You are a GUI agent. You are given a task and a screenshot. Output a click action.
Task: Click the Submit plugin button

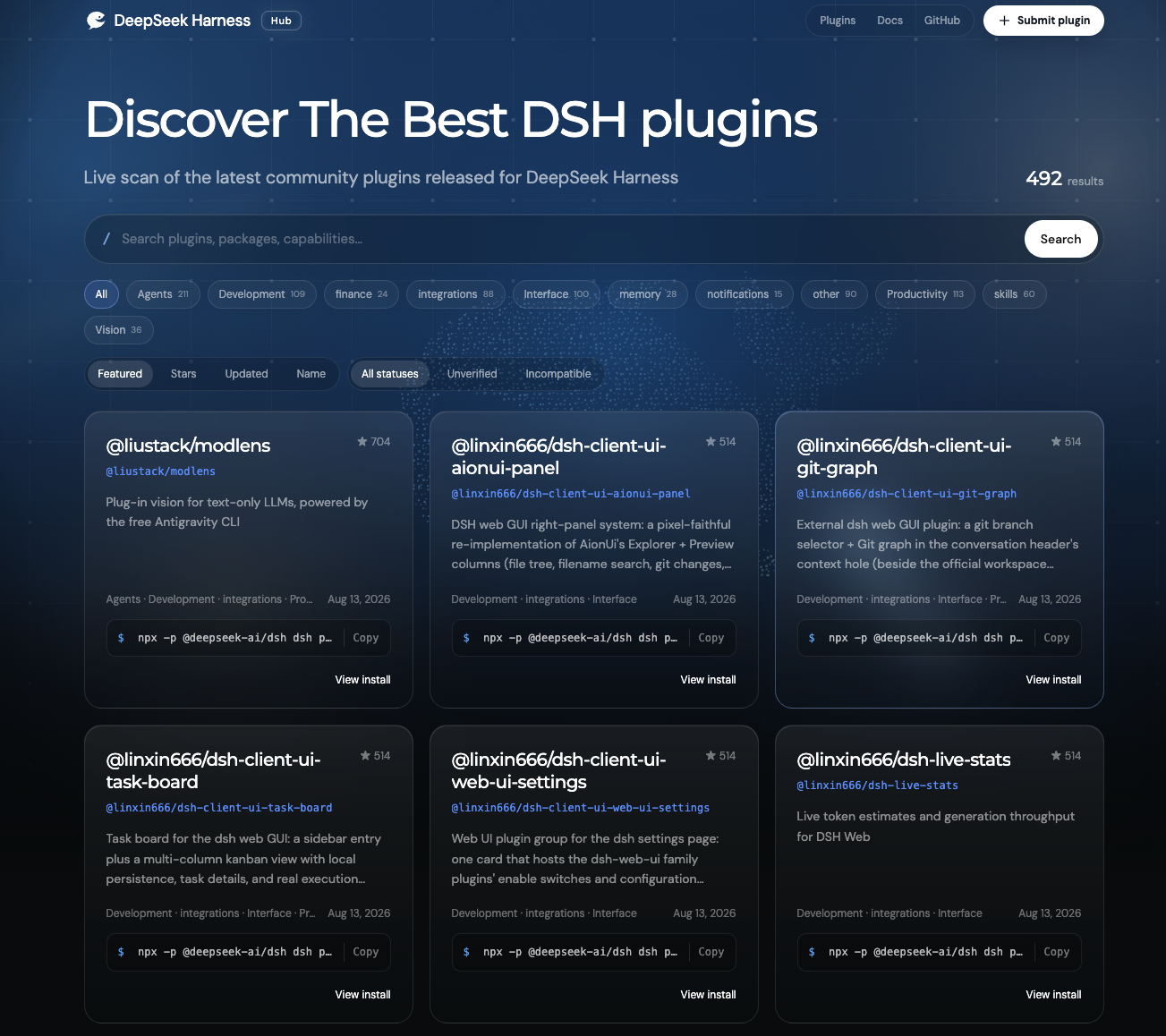(1043, 21)
